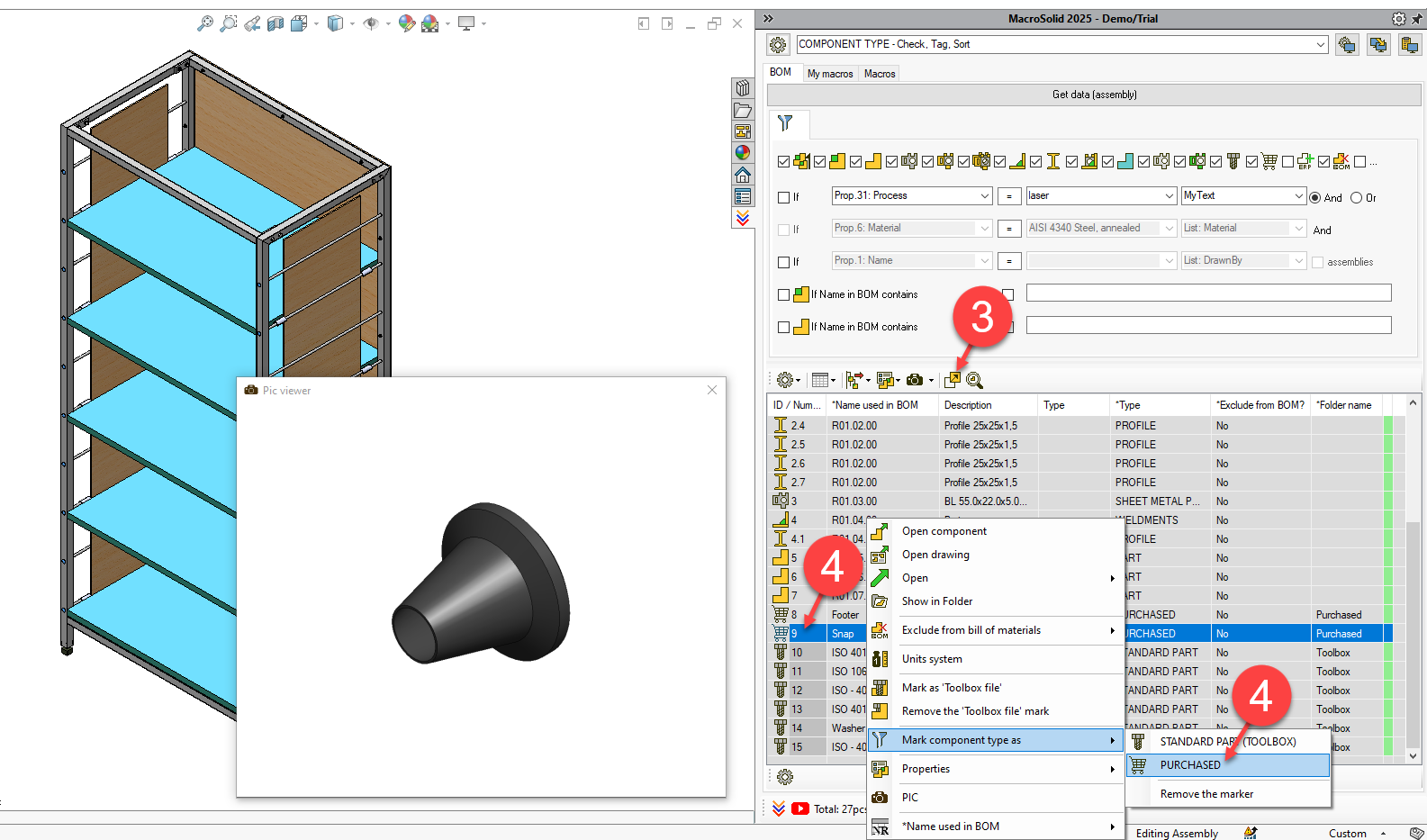Click the gear icon below the BOM table
The width and height of the screenshot is (1427, 840).
785,777
